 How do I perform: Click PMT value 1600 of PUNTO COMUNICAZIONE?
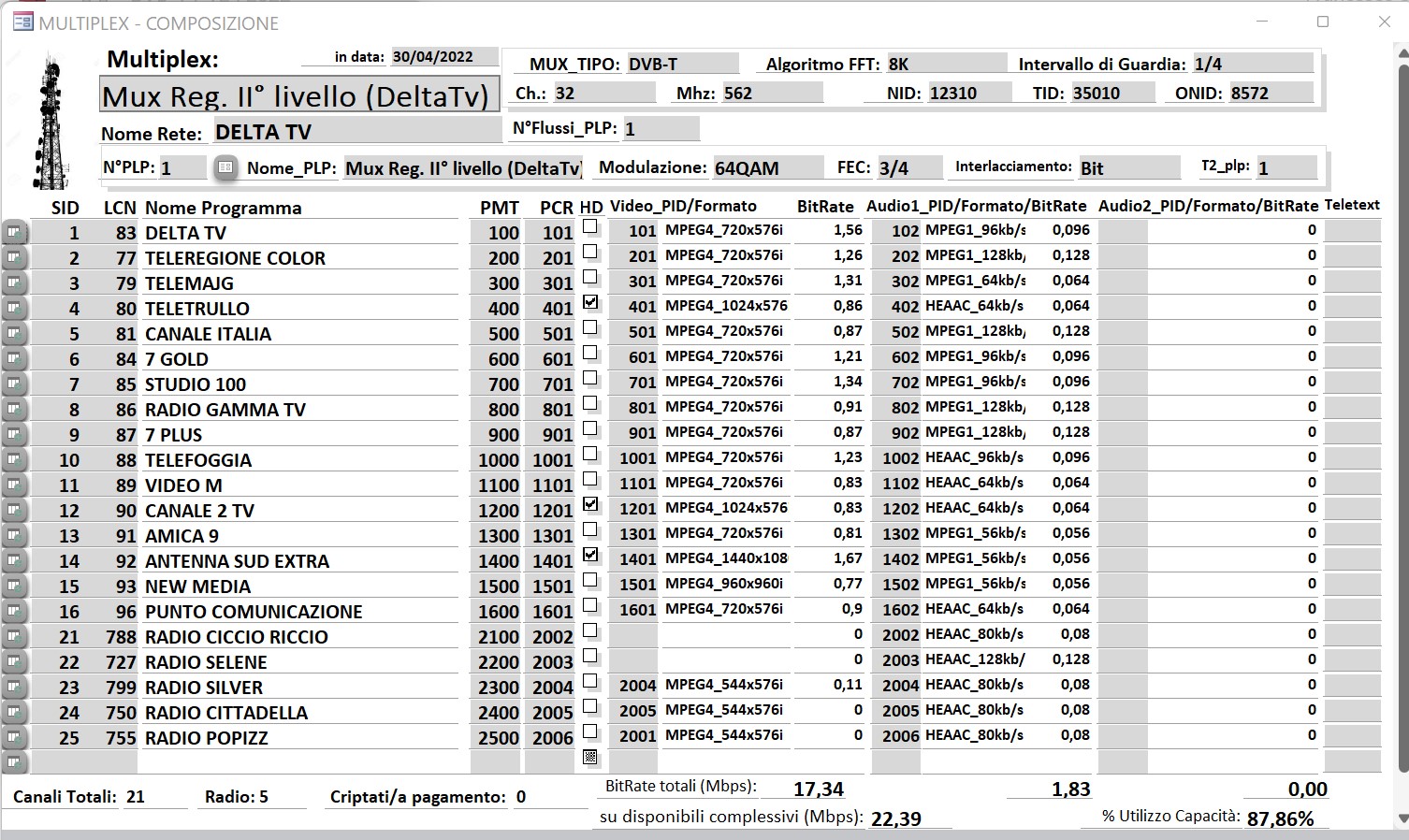(498, 612)
